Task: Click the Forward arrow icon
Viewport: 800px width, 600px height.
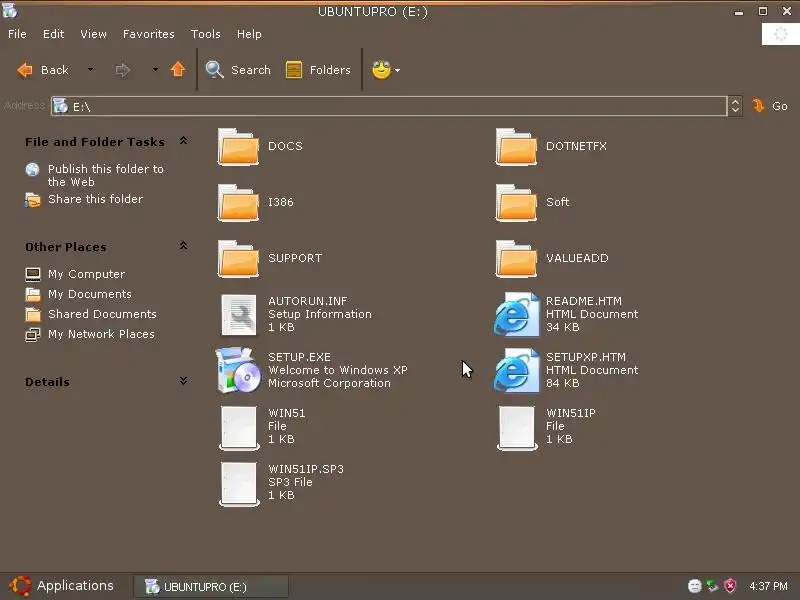Action: pos(122,70)
